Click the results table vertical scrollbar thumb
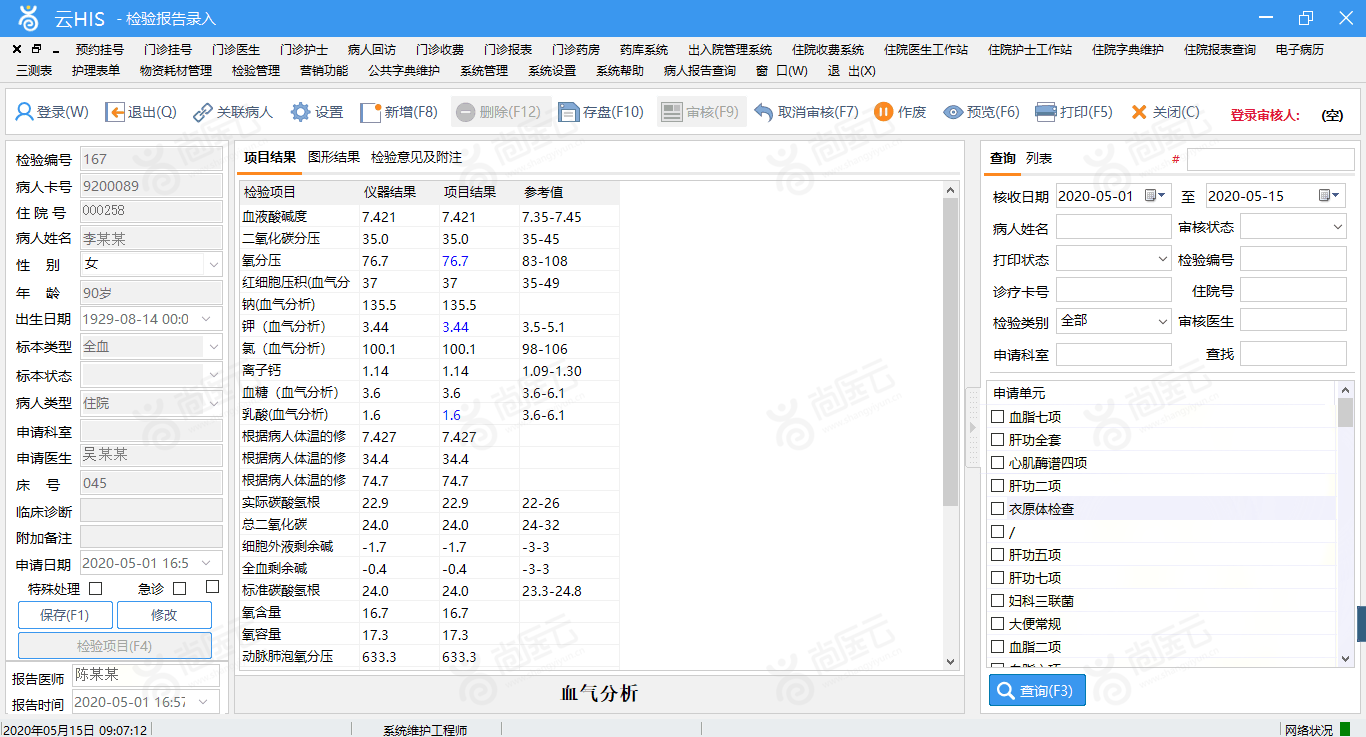Screen dimensions: 1366x737 click(951, 352)
